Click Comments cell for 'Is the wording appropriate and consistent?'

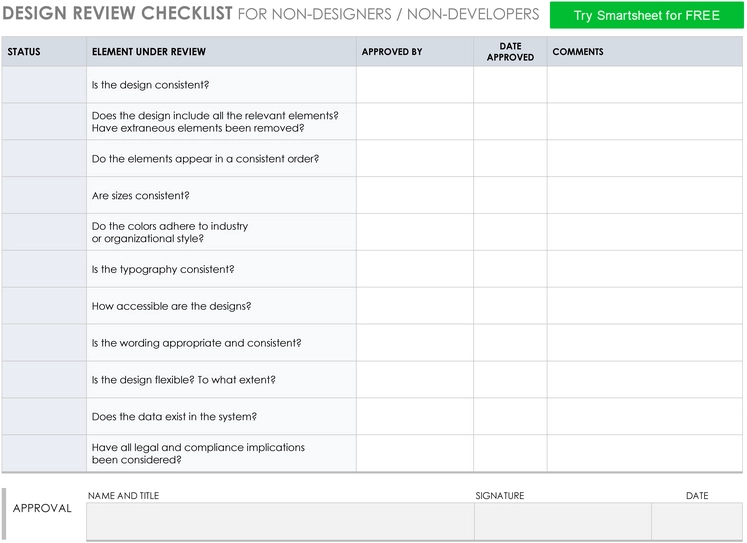coord(645,343)
